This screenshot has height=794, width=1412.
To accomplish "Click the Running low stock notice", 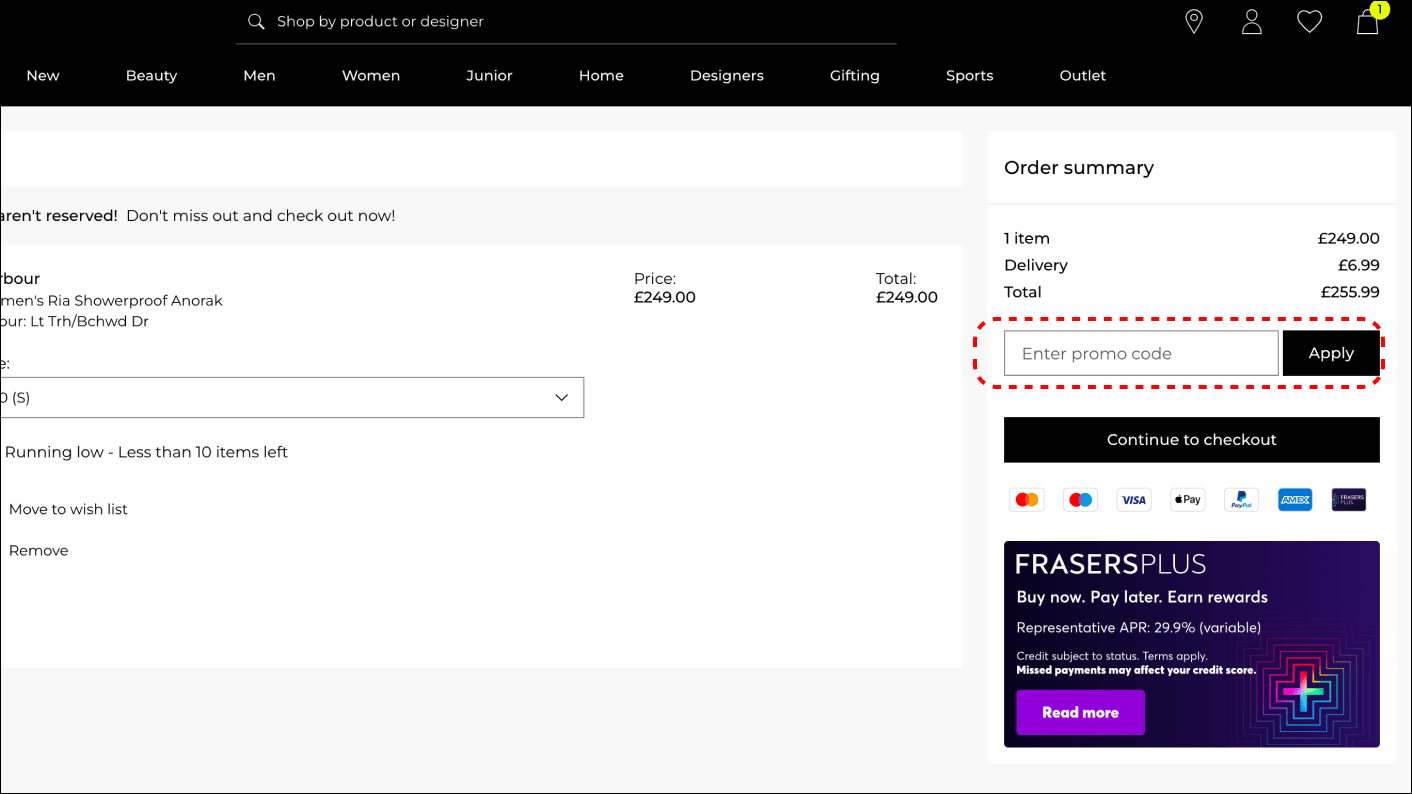I will 146,452.
